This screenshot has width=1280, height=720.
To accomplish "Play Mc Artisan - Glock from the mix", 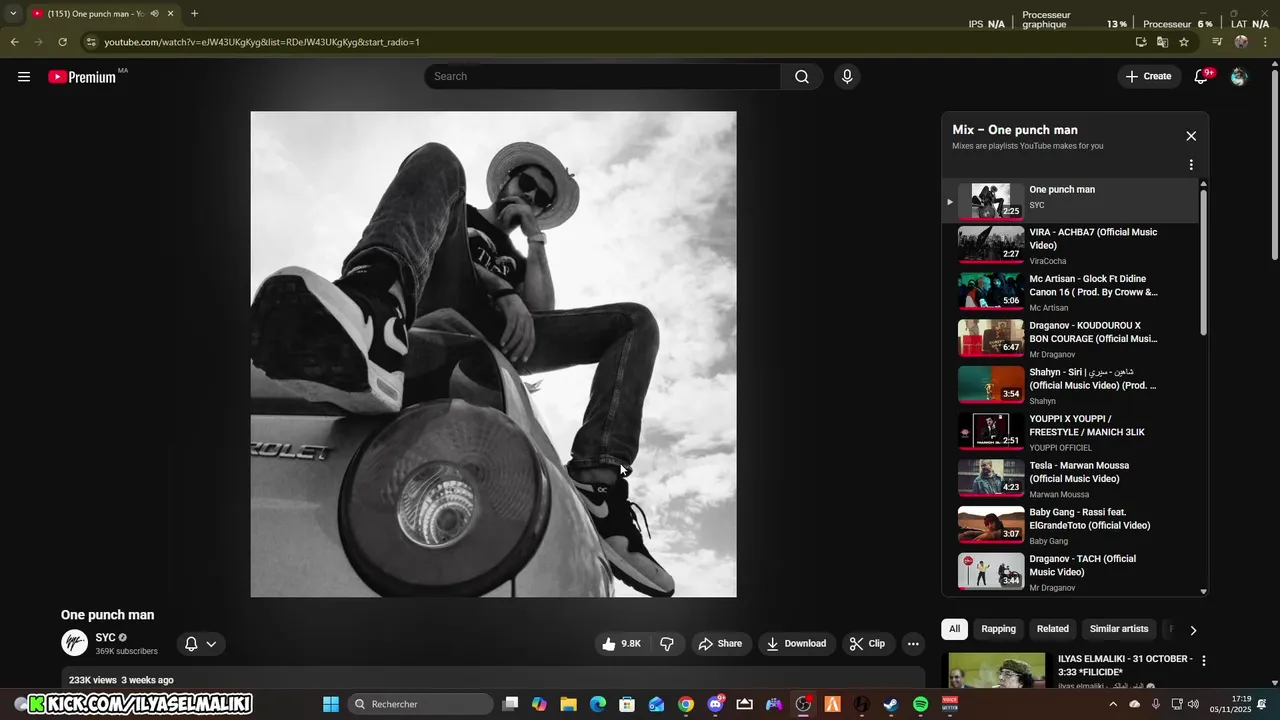I will tap(1071, 292).
